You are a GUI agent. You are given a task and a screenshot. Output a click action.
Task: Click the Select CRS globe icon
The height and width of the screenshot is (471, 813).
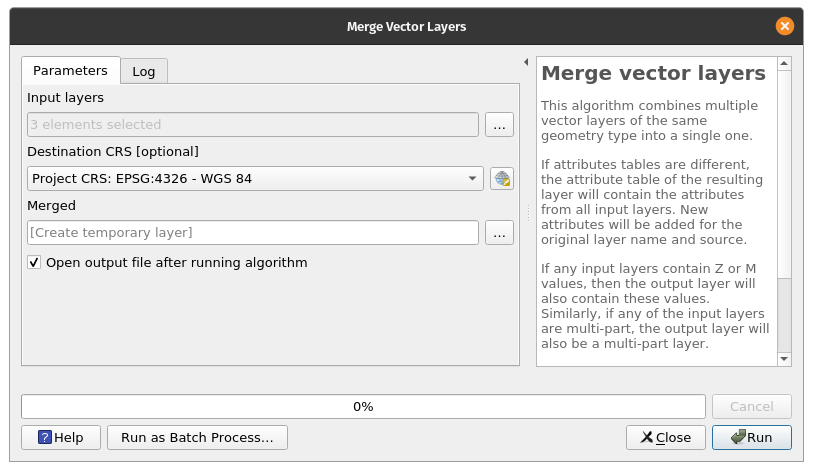tap(501, 179)
